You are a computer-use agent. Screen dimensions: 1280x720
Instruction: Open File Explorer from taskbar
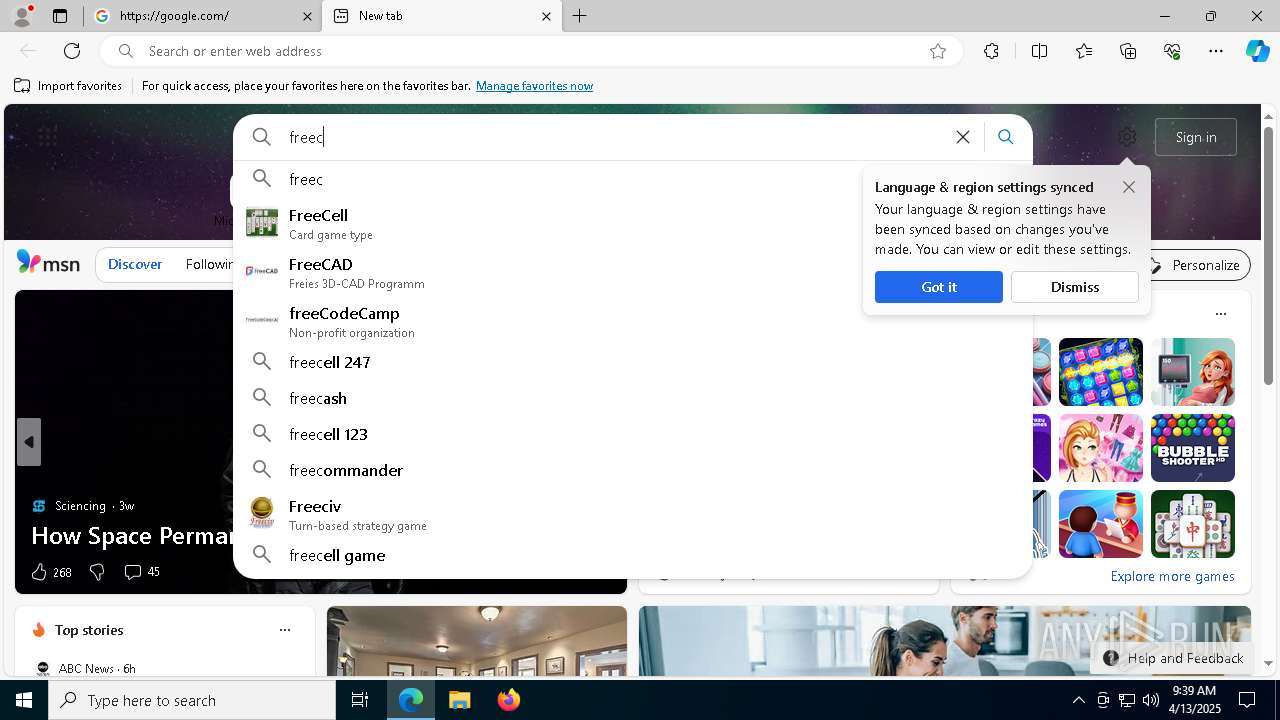(460, 700)
